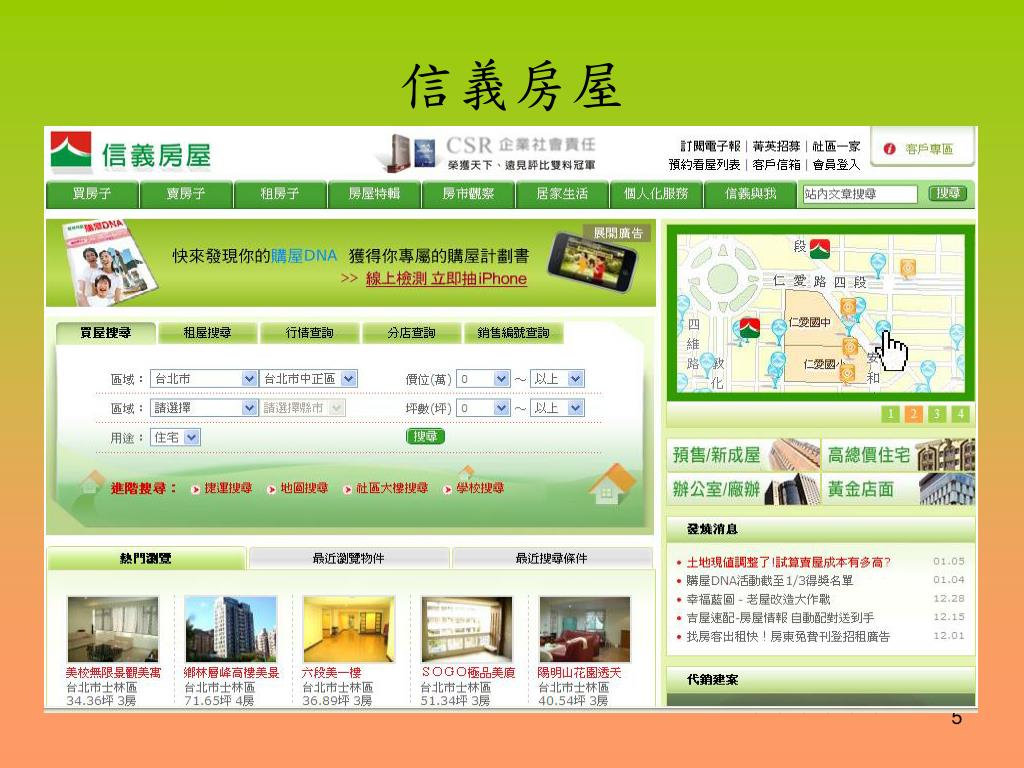
Task: Open the 坪數 minimum dropdown
Action: (483, 408)
